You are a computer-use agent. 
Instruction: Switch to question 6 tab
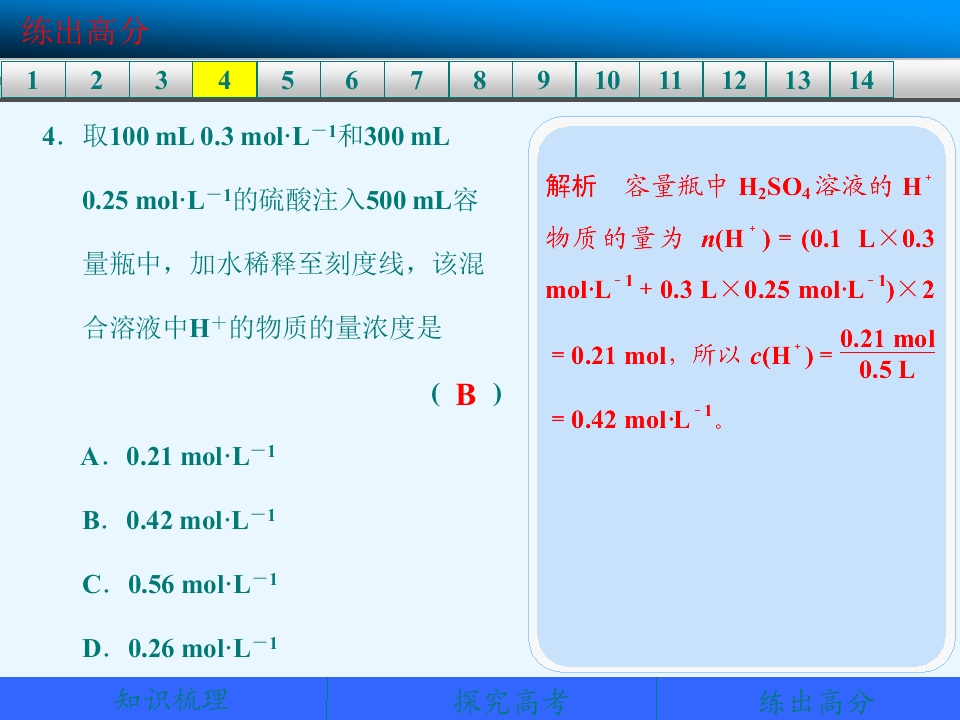click(352, 80)
